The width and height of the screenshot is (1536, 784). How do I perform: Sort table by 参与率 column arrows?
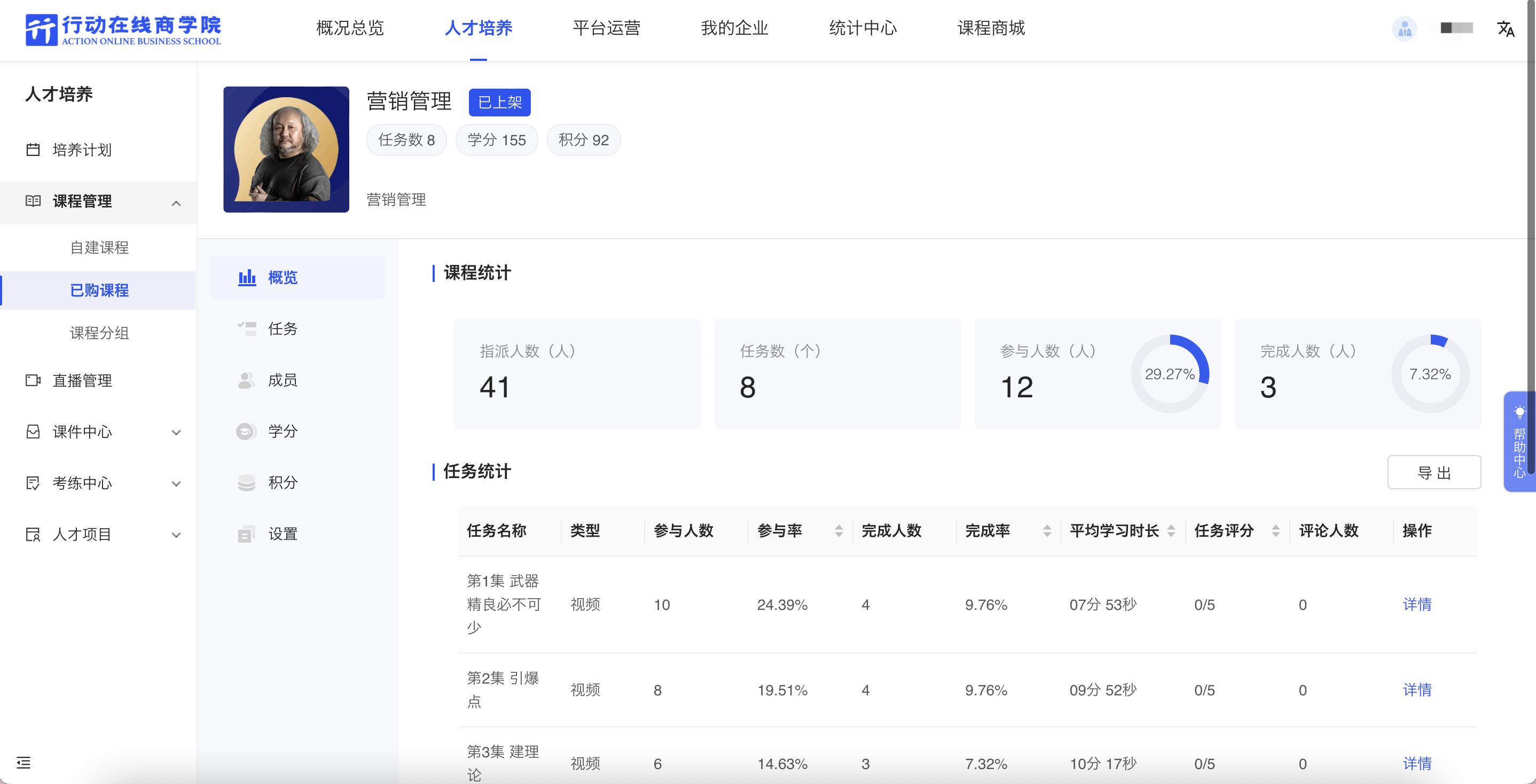tap(838, 531)
